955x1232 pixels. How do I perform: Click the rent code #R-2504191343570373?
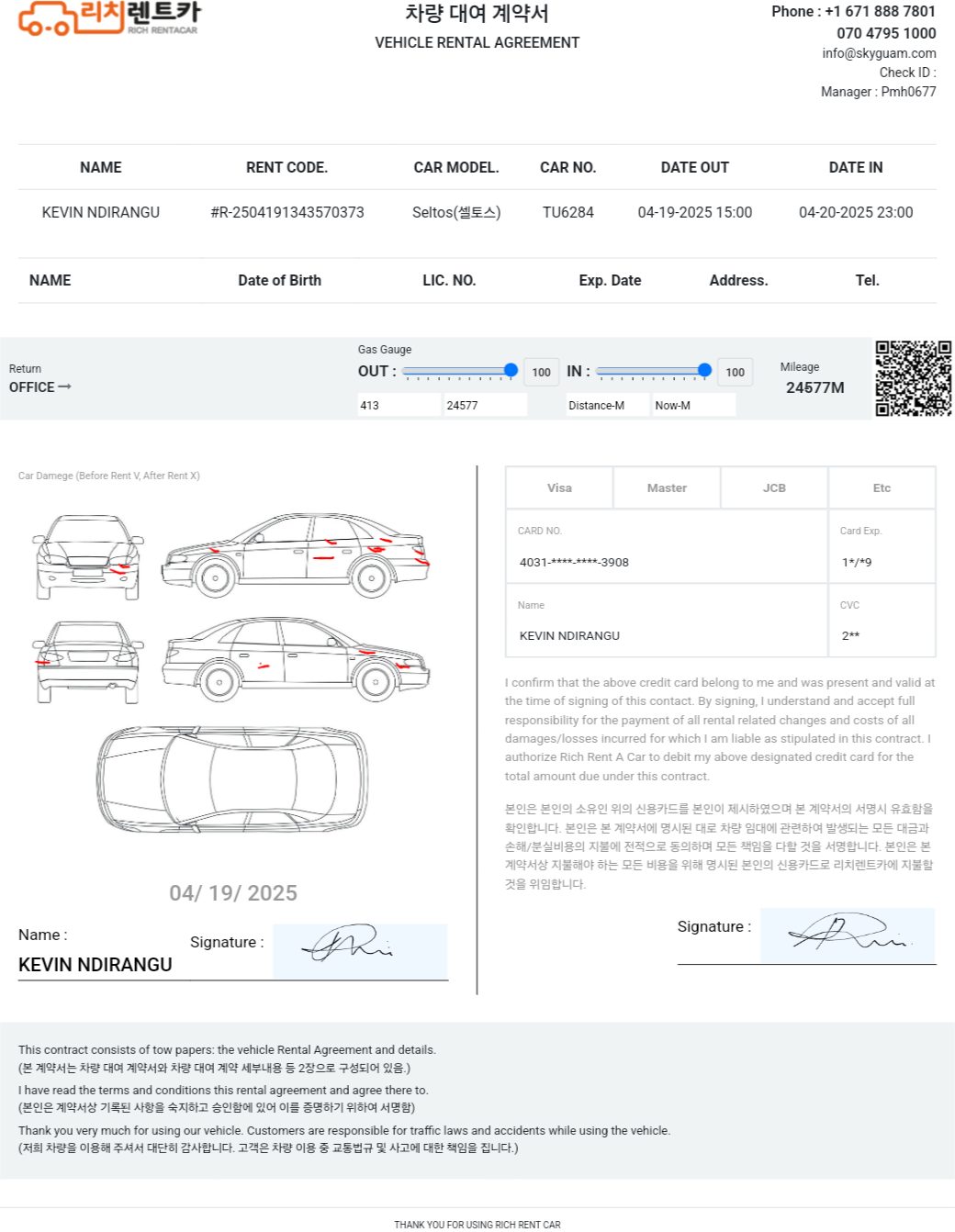tap(287, 212)
